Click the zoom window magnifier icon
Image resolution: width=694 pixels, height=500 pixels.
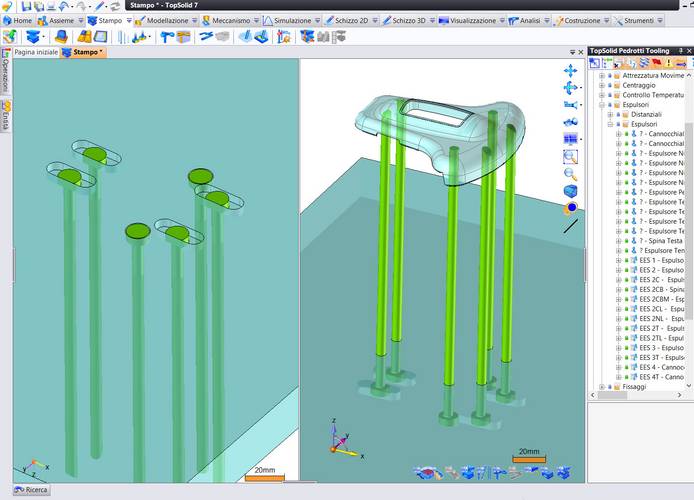click(x=570, y=156)
